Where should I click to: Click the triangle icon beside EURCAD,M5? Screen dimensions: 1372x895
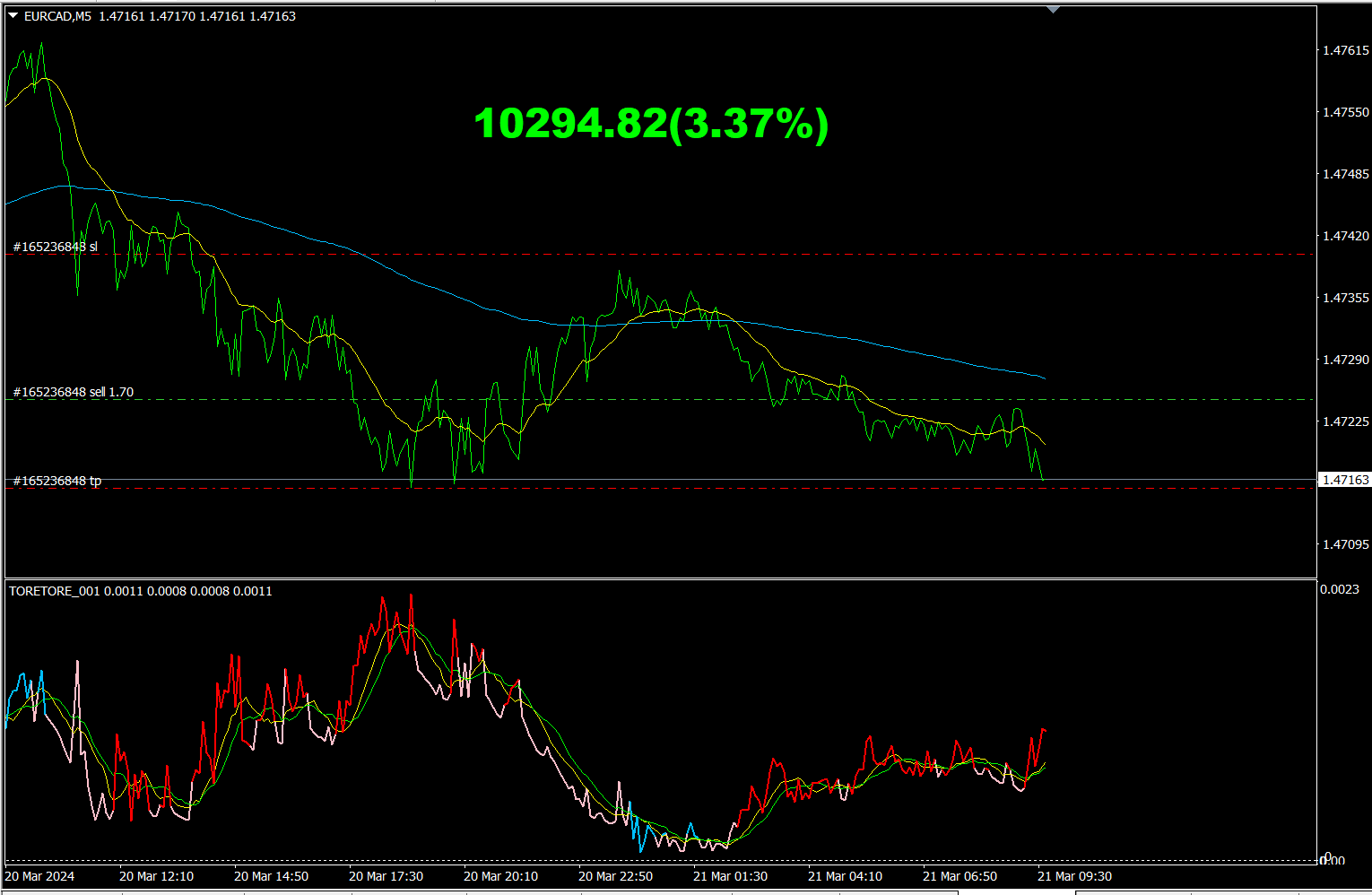(13, 16)
